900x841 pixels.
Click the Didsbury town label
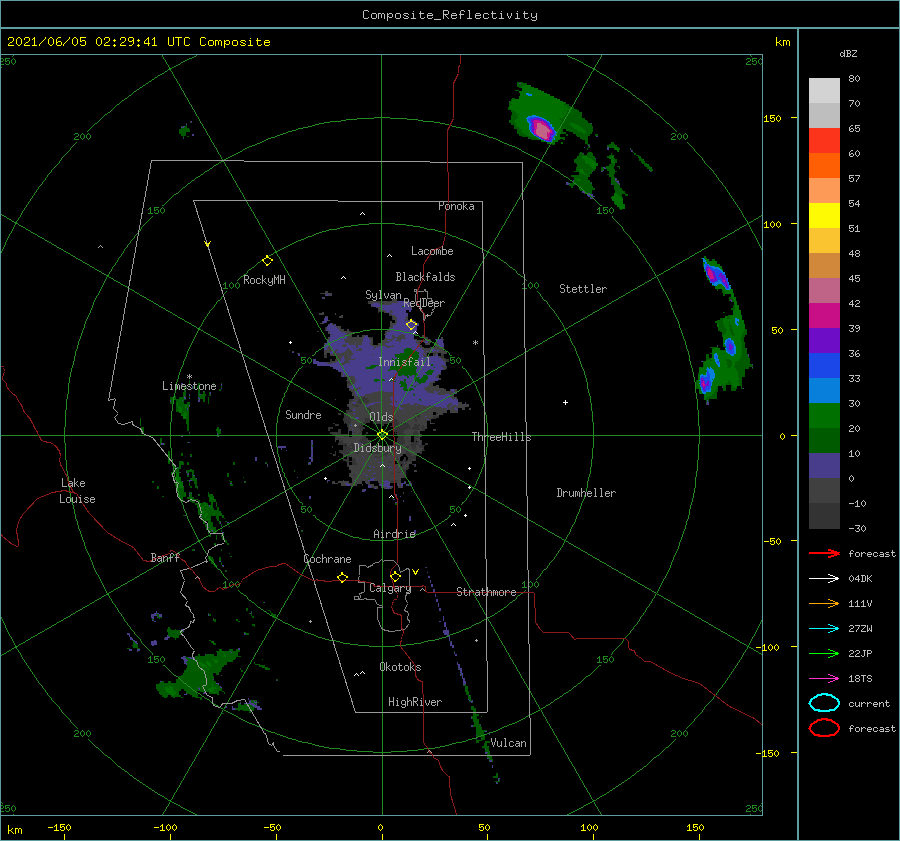tap(377, 448)
